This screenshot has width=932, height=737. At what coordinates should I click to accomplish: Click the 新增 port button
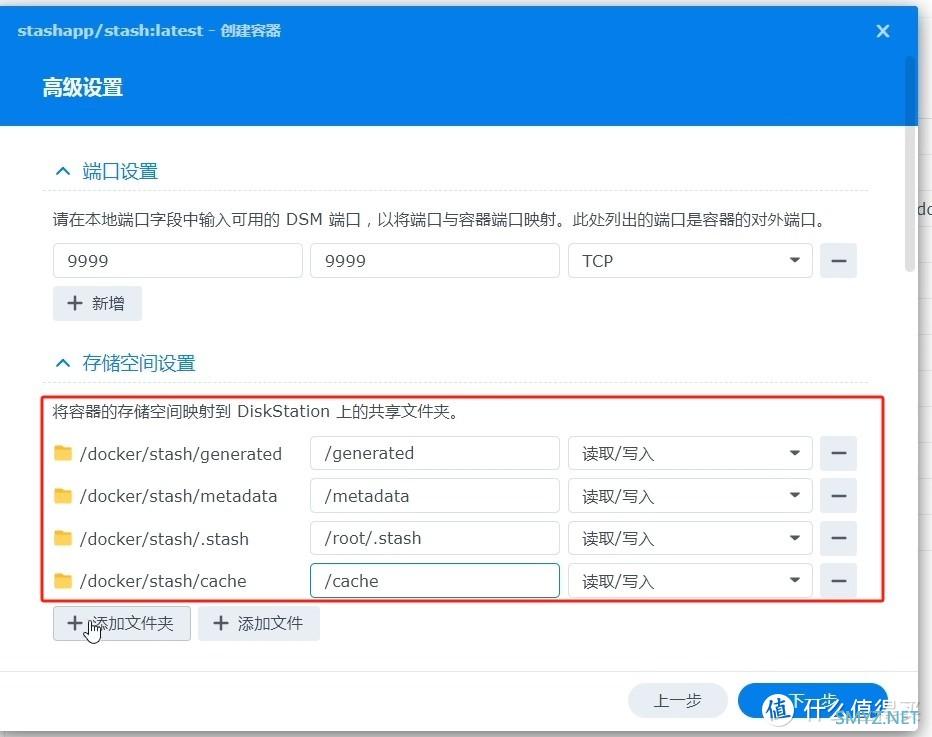97,303
